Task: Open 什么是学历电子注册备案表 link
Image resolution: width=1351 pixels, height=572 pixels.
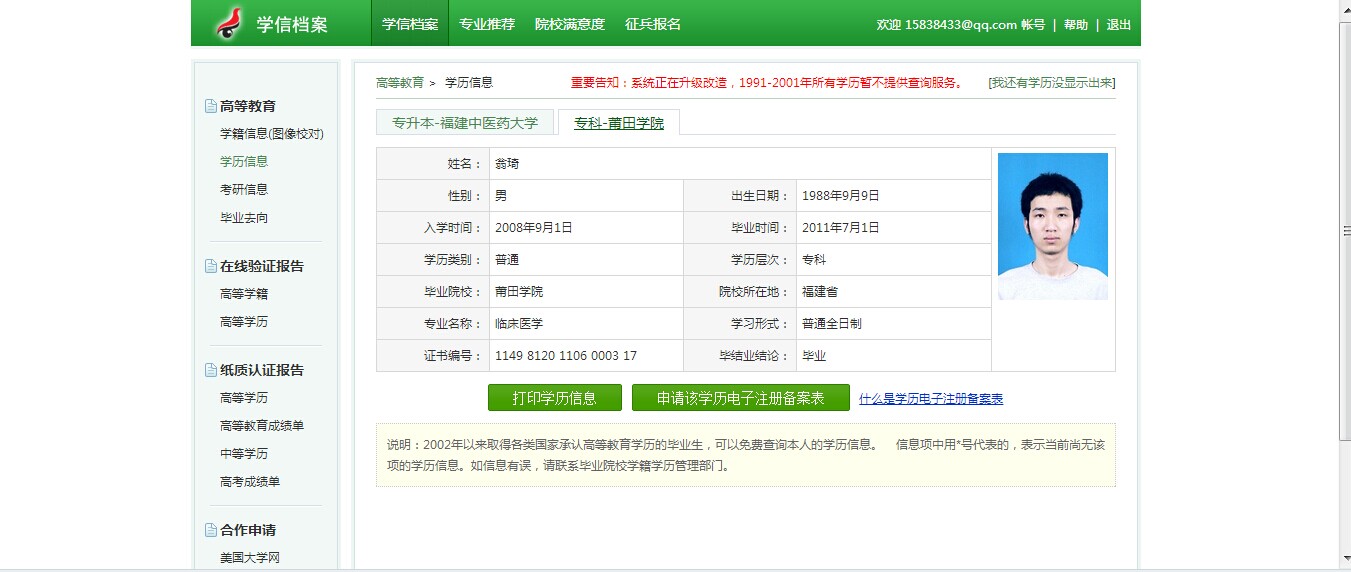Action: point(931,398)
